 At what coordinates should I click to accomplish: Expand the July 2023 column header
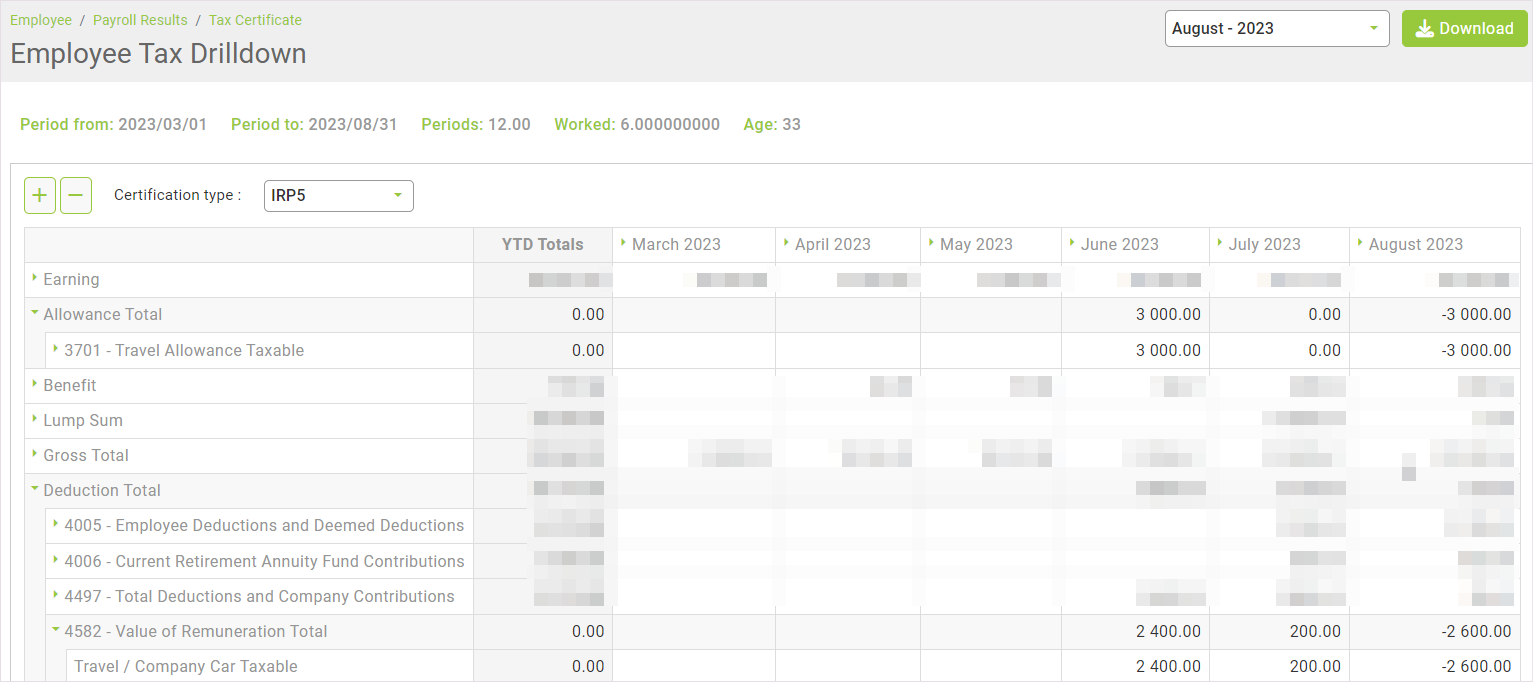coord(1220,243)
